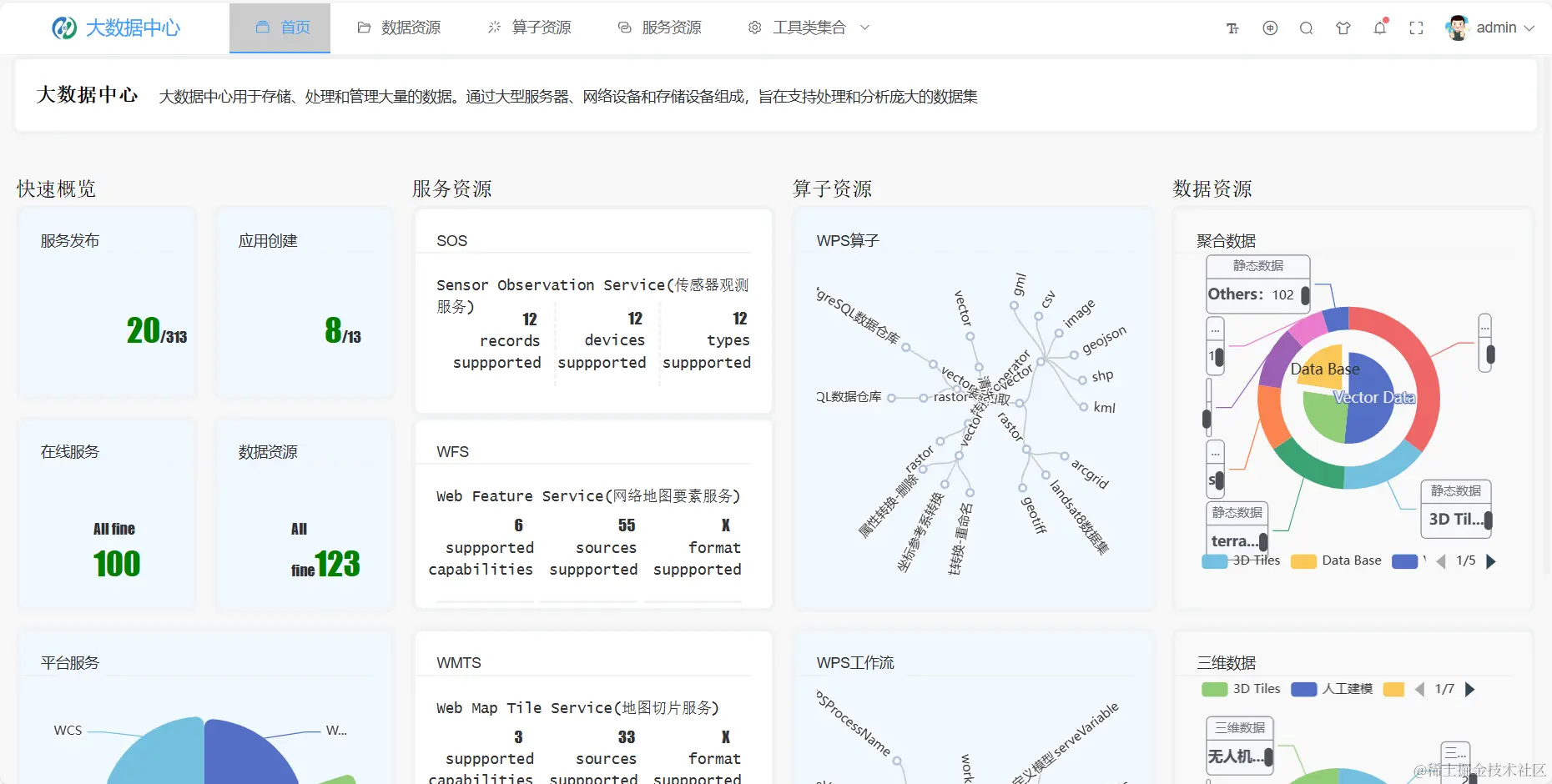The image size is (1552, 784).
Task: Toggle Data Base legend in 聚合数据 chart
Action: (x=1336, y=561)
